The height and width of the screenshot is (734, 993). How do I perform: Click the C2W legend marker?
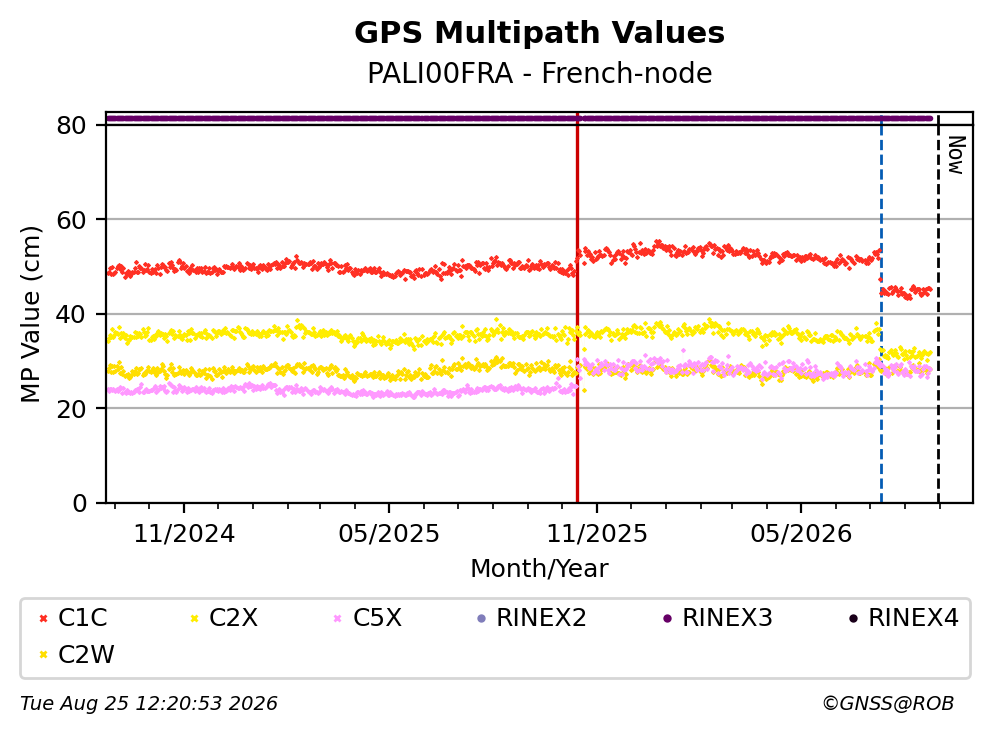[43, 655]
